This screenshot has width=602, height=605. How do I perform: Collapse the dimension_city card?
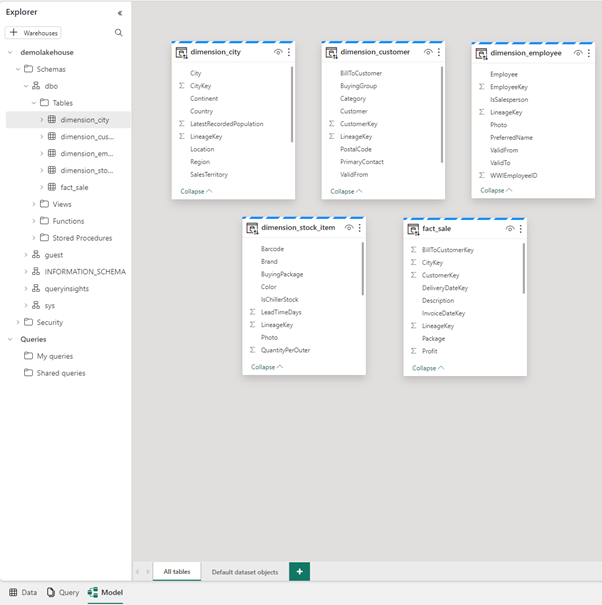coord(196,191)
